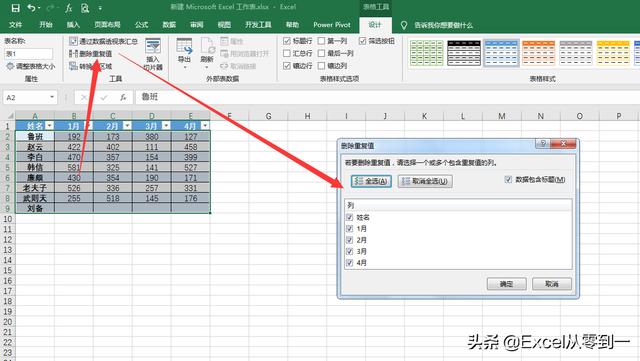Click the Resize Table icon
640x361 pixels.
[10, 66]
